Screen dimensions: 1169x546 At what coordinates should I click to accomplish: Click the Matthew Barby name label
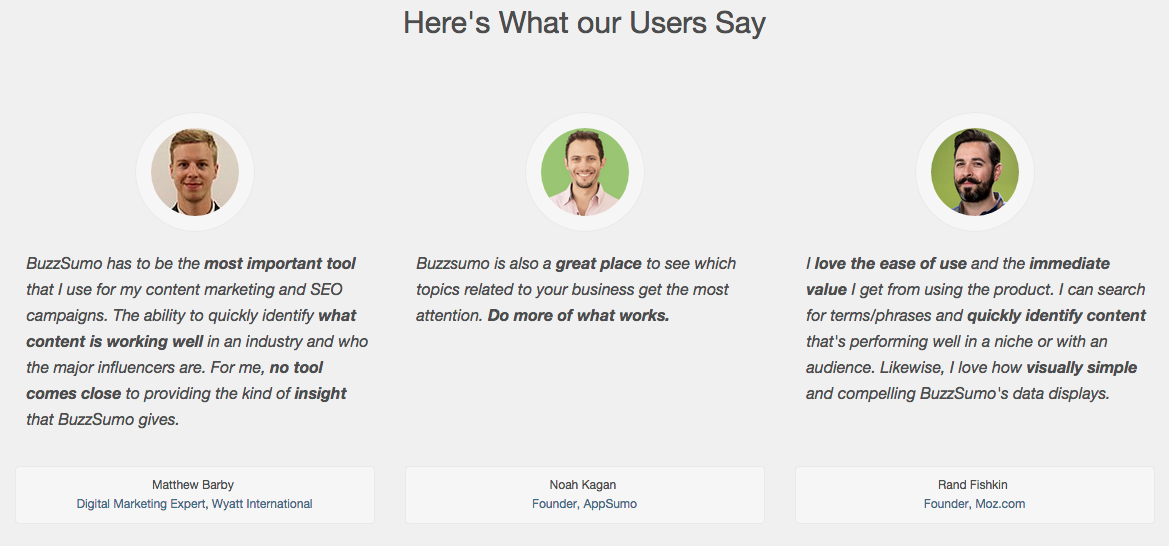click(x=193, y=485)
